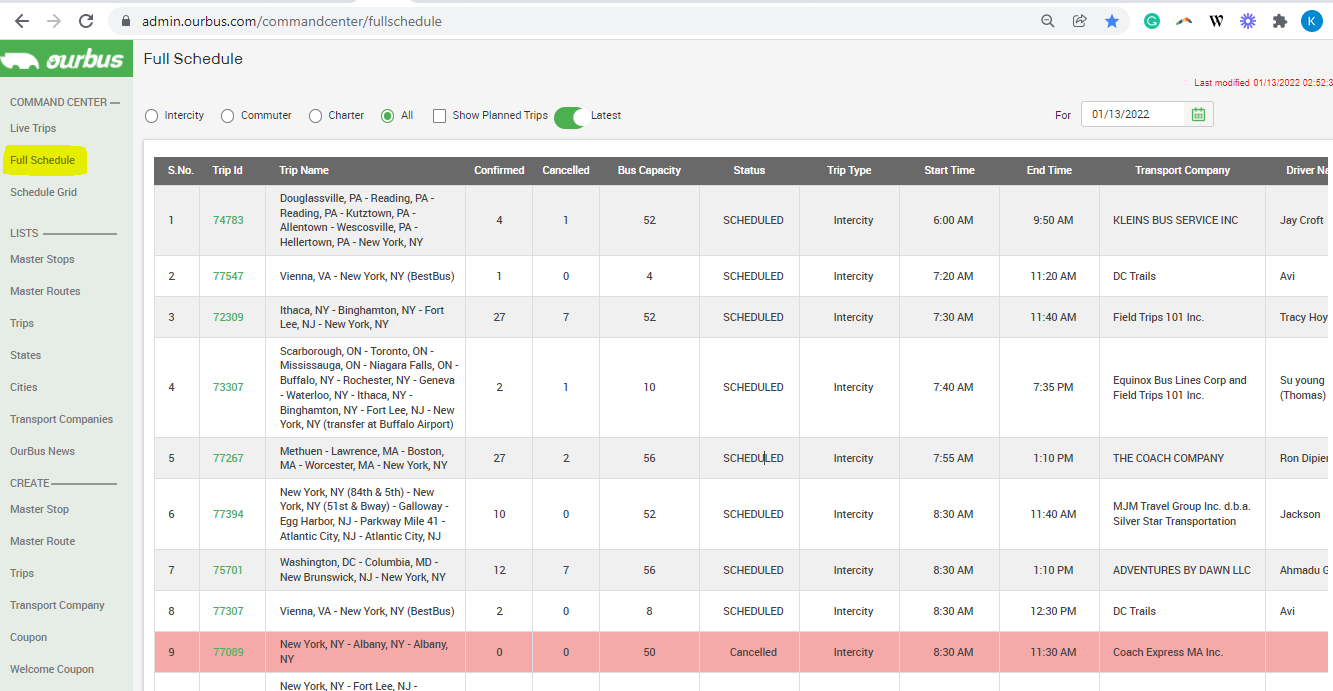Open trip ID 77394
This screenshot has width=1333, height=691.
pyautogui.click(x=228, y=514)
